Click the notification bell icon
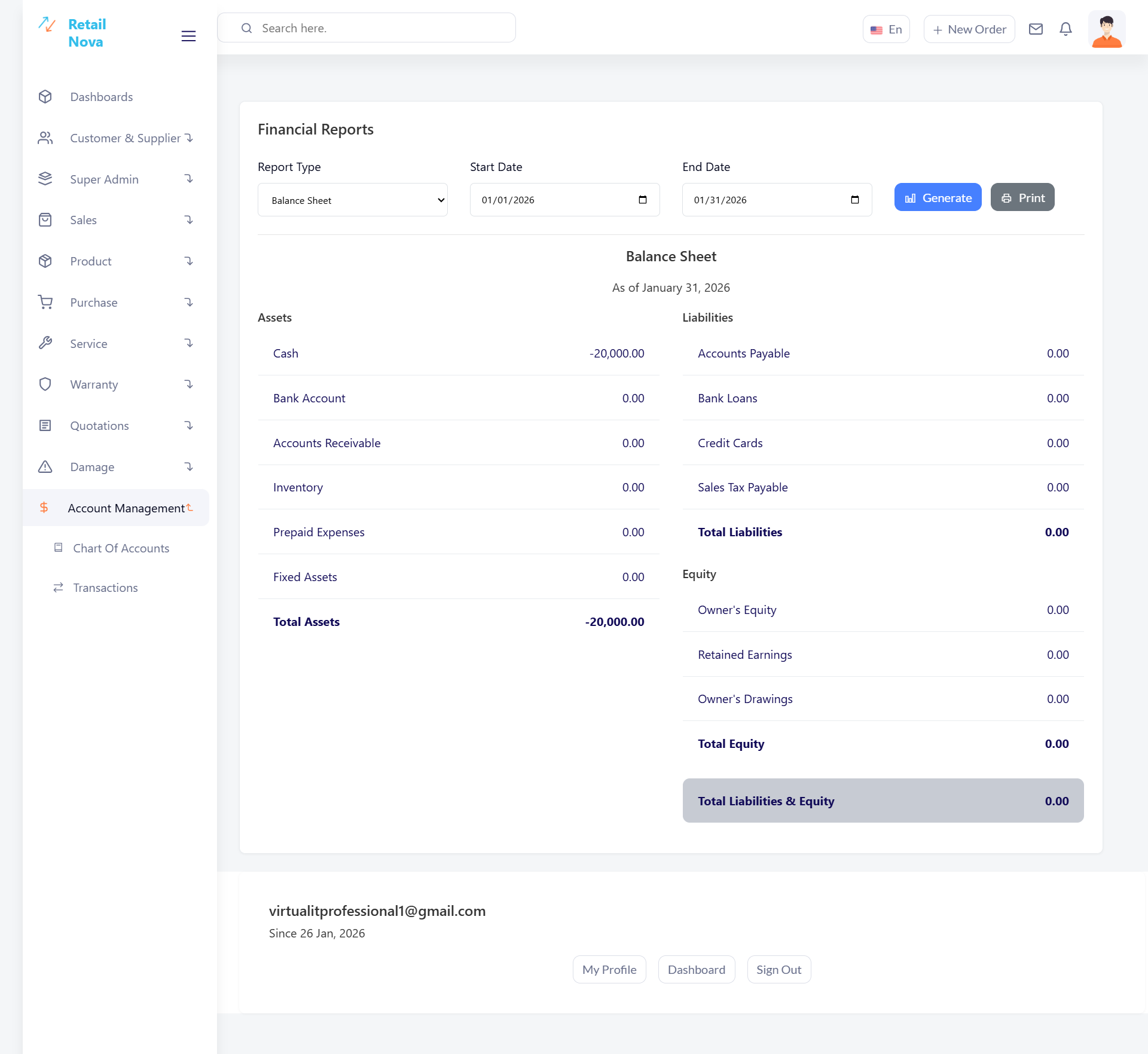The width and height of the screenshot is (1148, 1054). pos(1065,29)
